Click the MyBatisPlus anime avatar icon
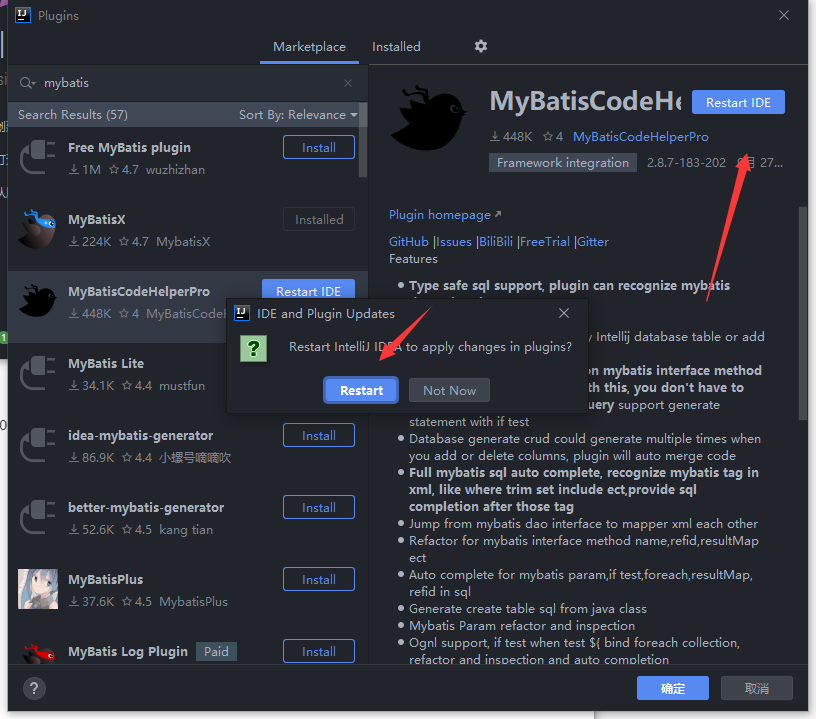This screenshot has width=816, height=719. pyautogui.click(x=38, y=589)
